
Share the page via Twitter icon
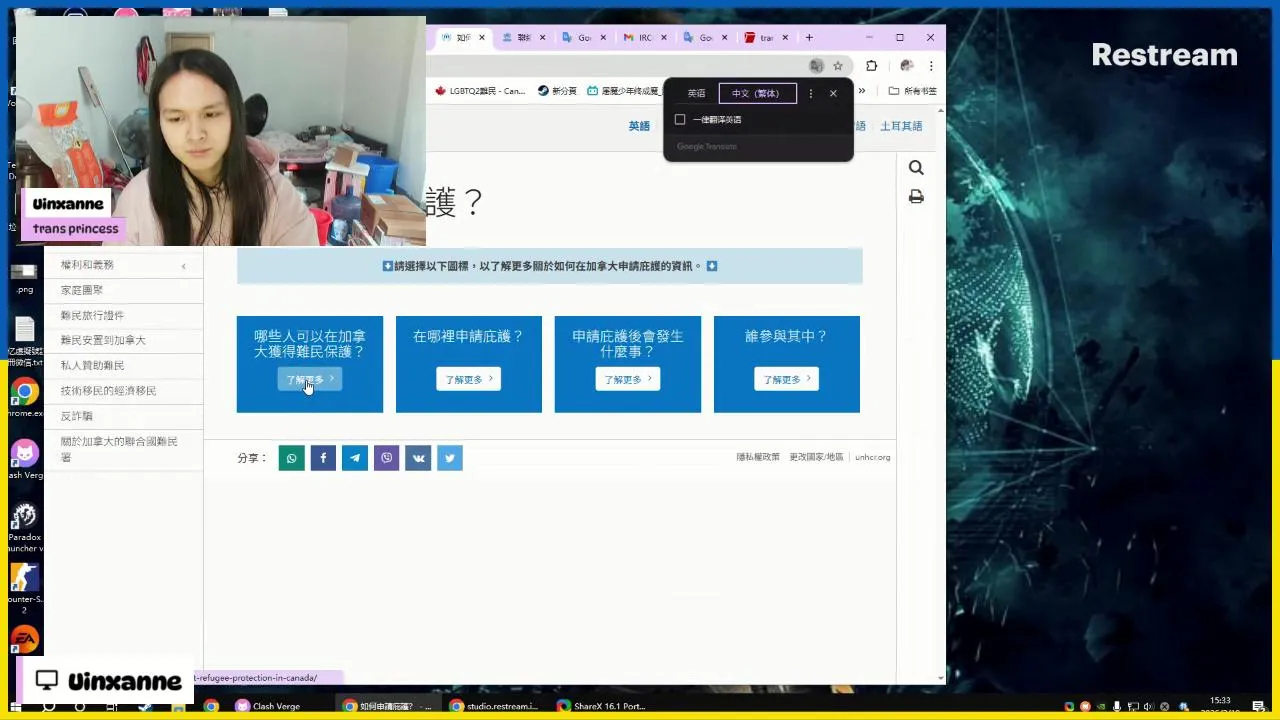click(450, 458)
